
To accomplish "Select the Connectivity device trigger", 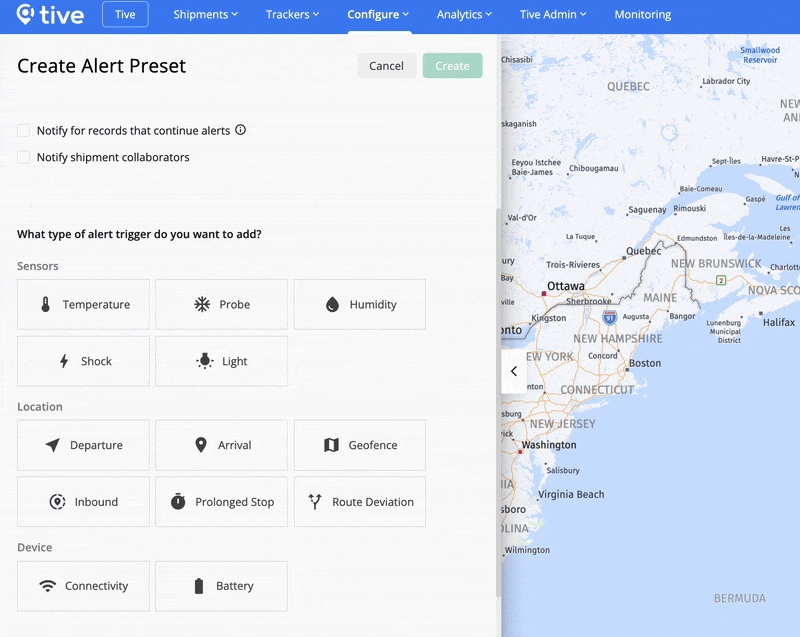I will coord(83,586).
